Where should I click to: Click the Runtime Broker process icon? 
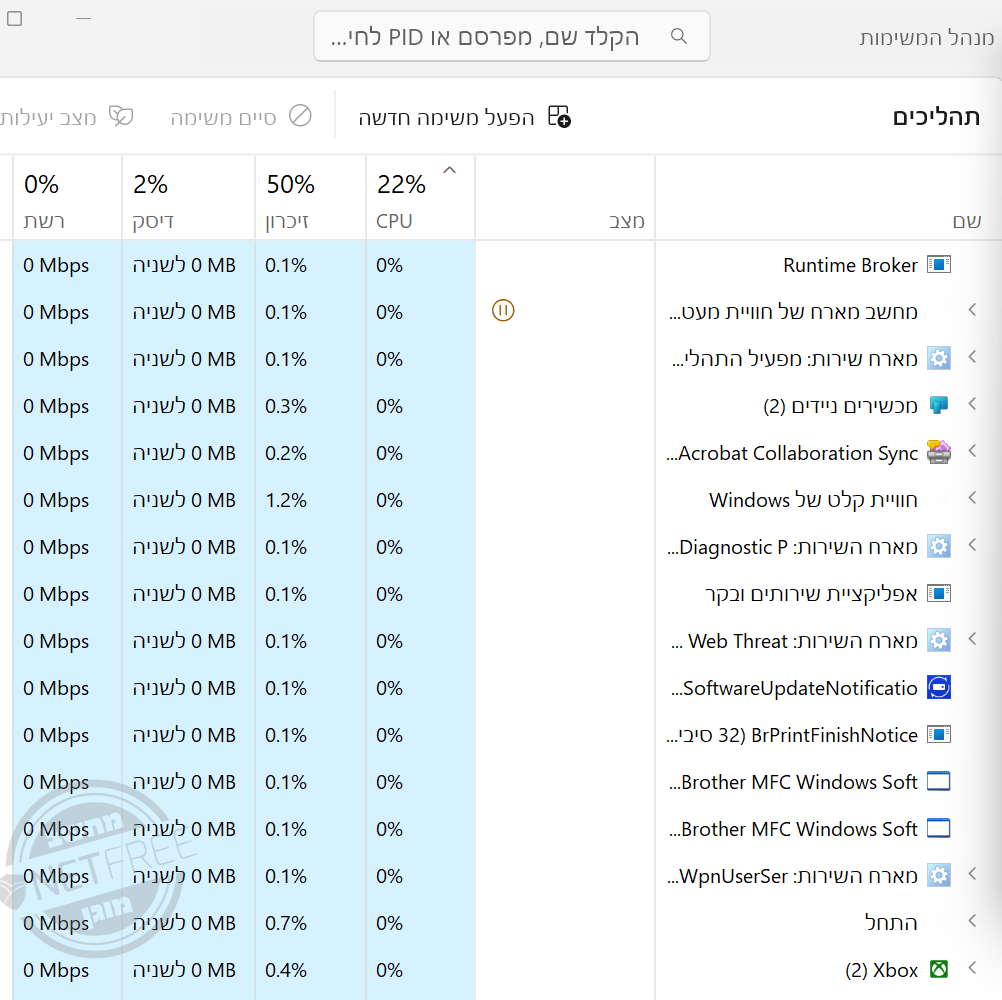(x=939, y=265)
